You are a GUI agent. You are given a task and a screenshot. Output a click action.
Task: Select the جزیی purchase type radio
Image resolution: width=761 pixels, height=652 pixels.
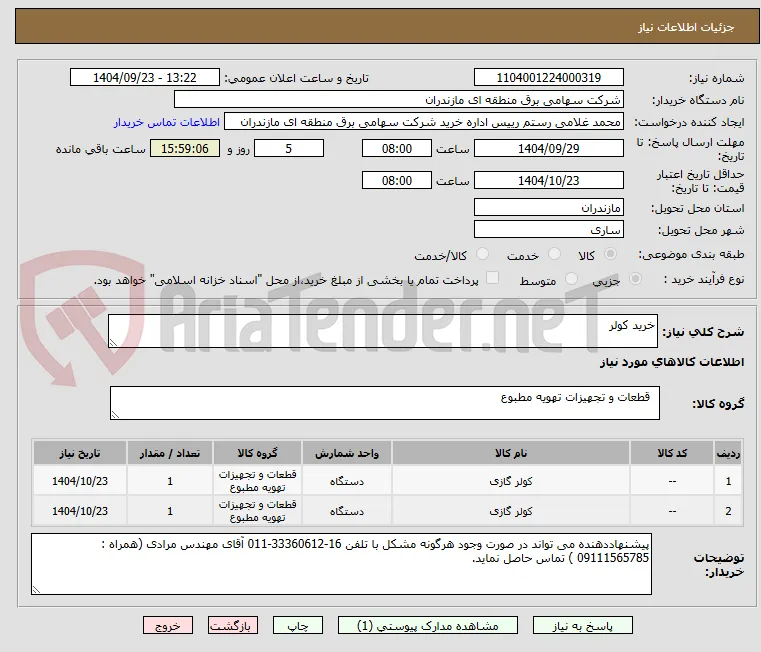pos(635,279)
